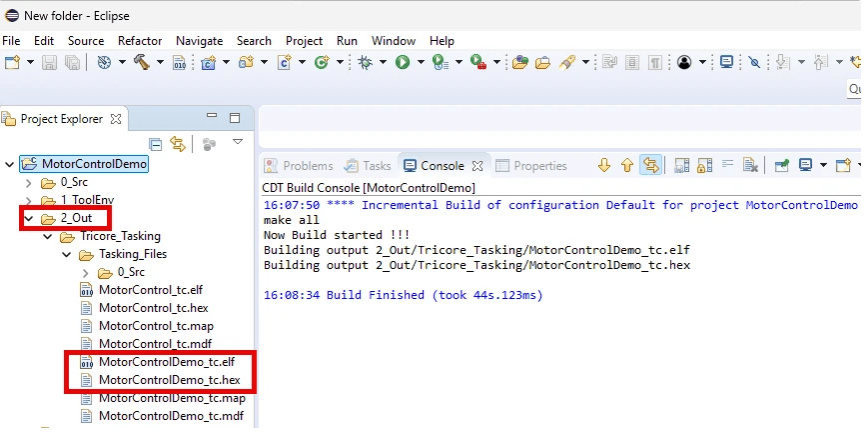This screenshot has width=864, height=436.
Task: Toggle the Pin Console button
Action: click(x=780, y=165)
